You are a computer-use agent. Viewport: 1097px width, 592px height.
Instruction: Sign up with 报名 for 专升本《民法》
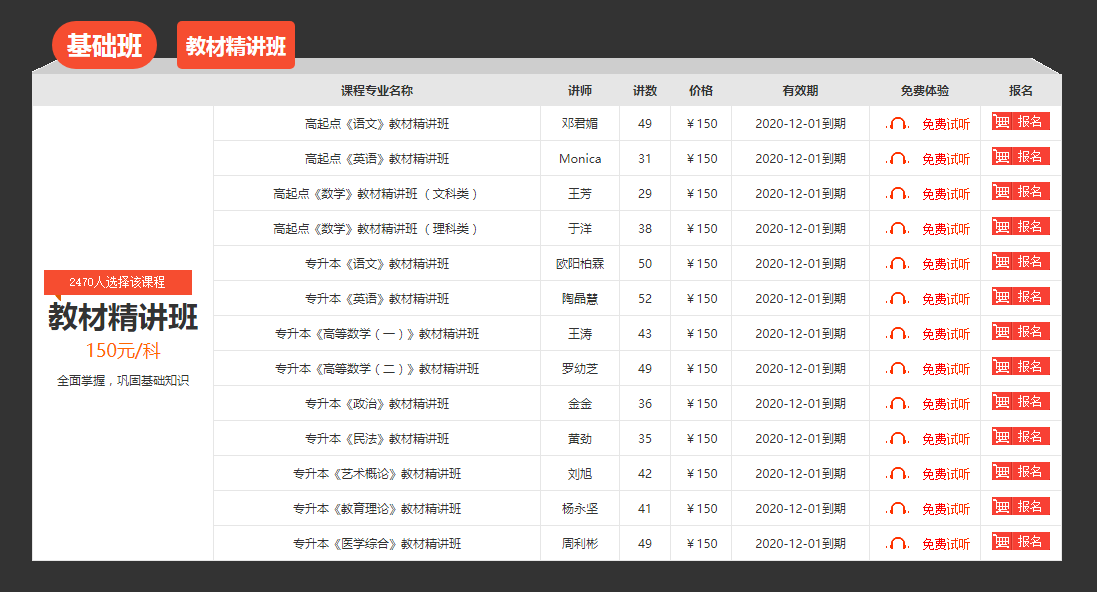click(1021, 437)
